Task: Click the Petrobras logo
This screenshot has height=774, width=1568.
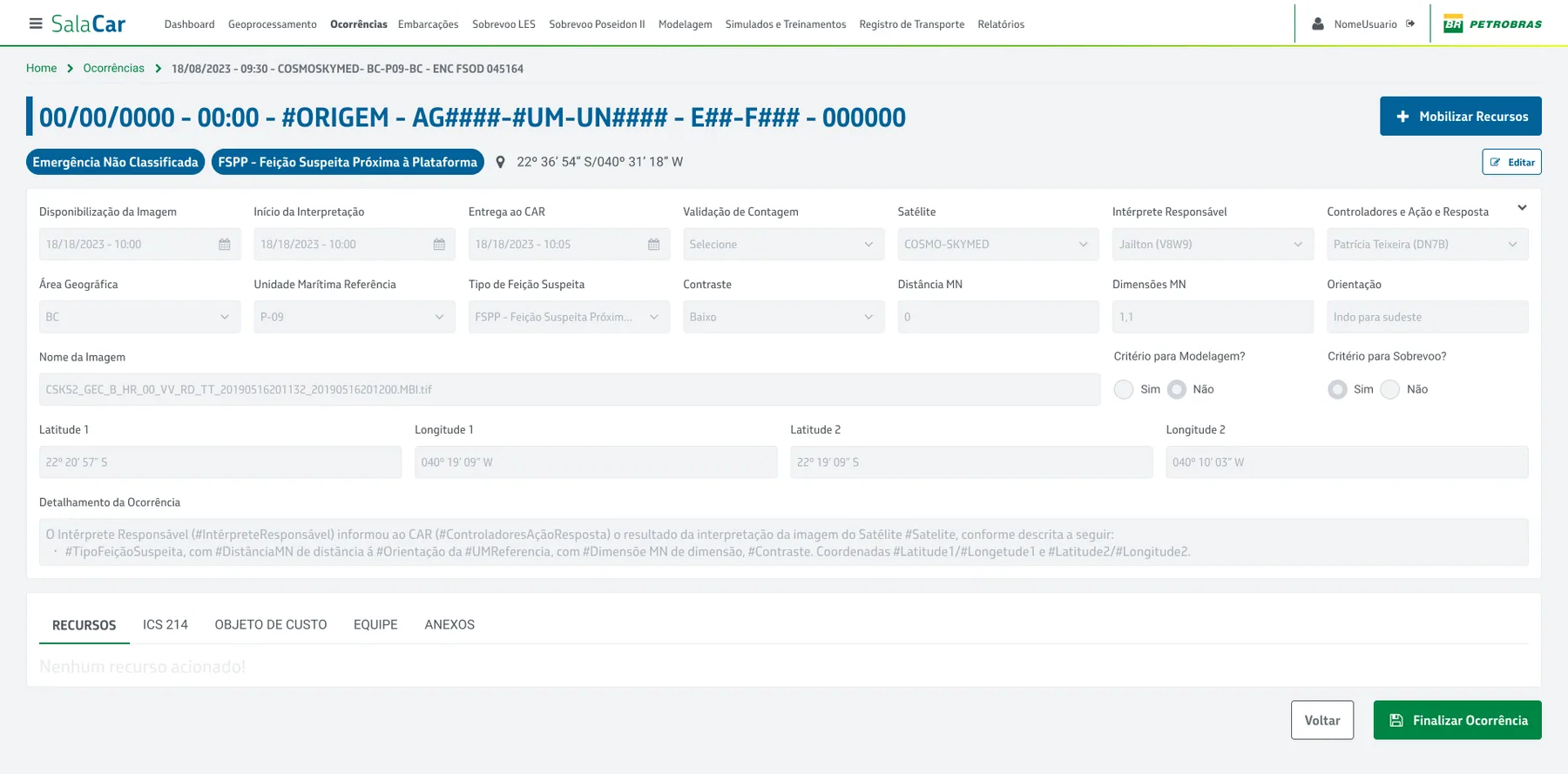Action: (x=1492, y=24)
